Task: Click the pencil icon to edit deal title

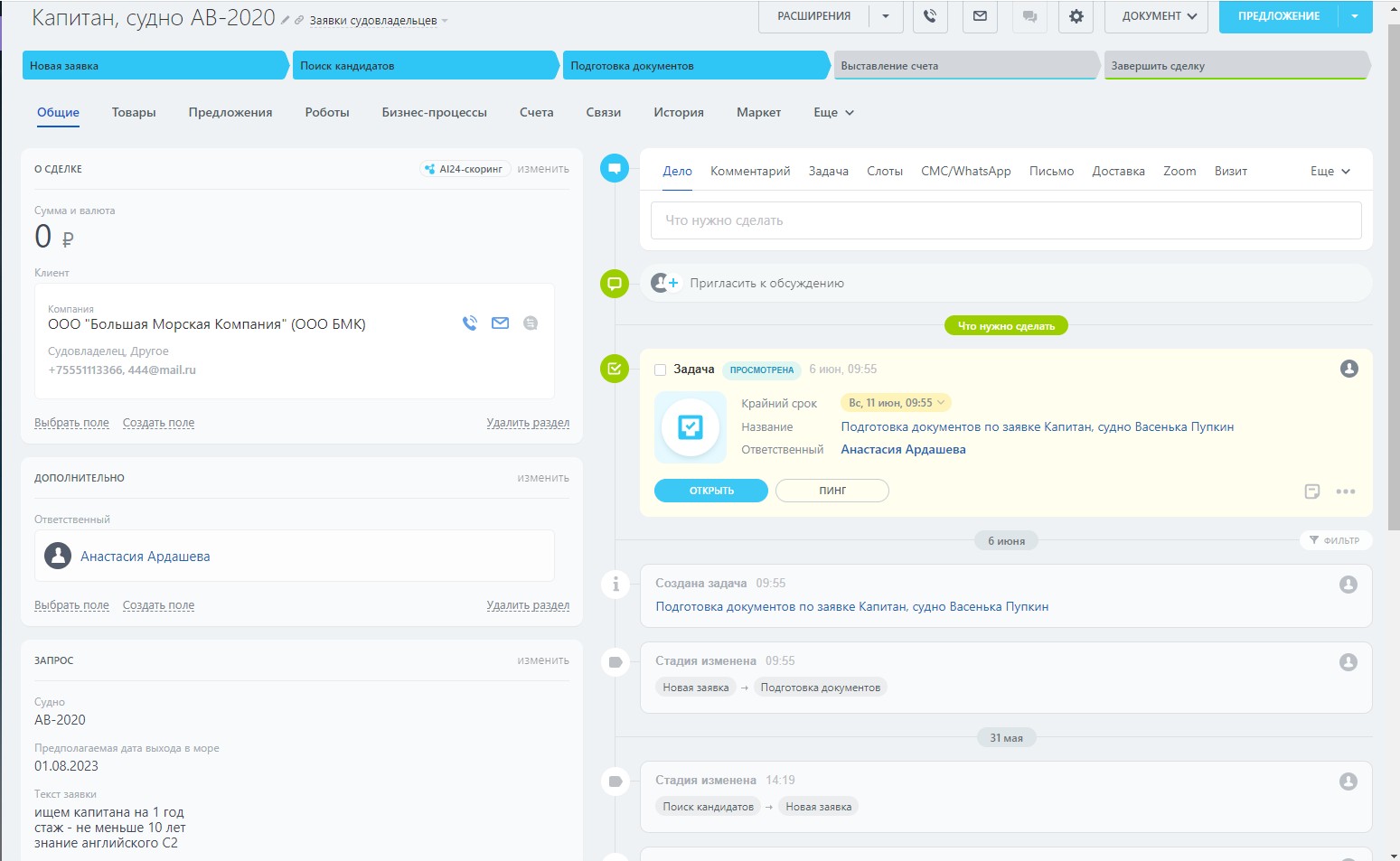Action: point(286,20)
